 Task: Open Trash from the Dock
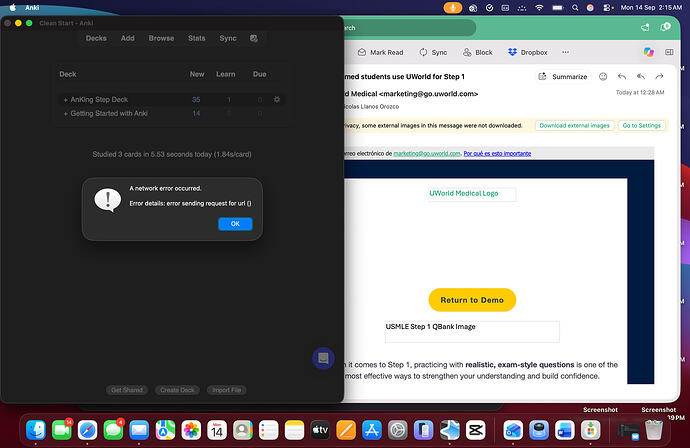coord(654,430)
